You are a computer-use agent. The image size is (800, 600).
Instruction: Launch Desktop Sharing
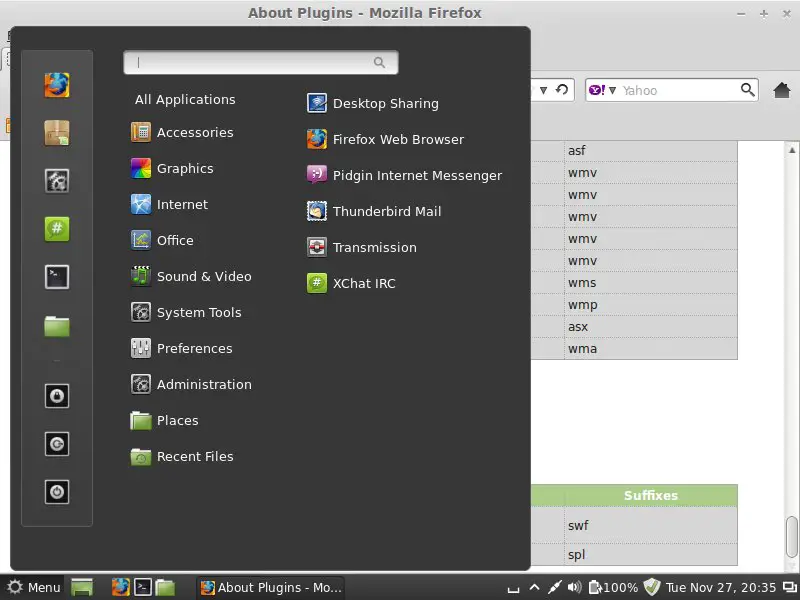point(372,104)
